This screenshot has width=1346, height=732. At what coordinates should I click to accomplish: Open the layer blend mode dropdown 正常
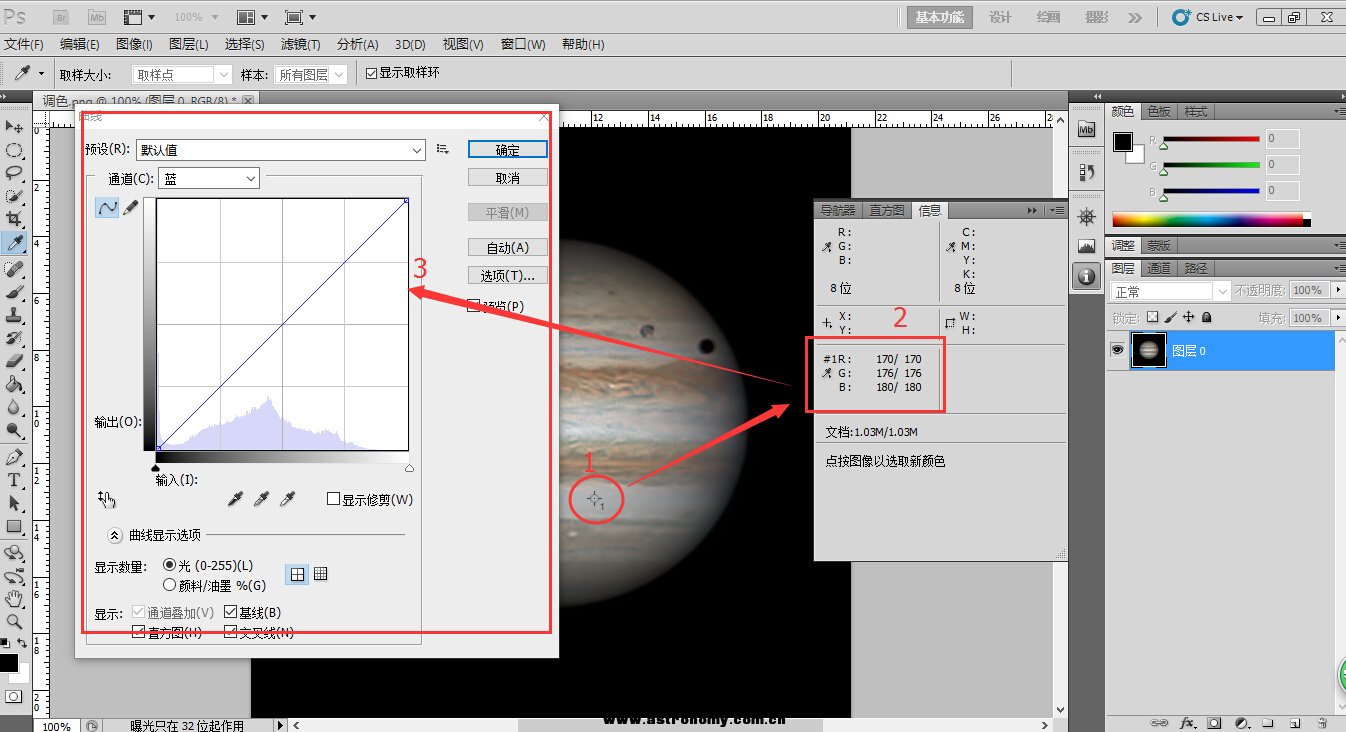pos(1170,291)
